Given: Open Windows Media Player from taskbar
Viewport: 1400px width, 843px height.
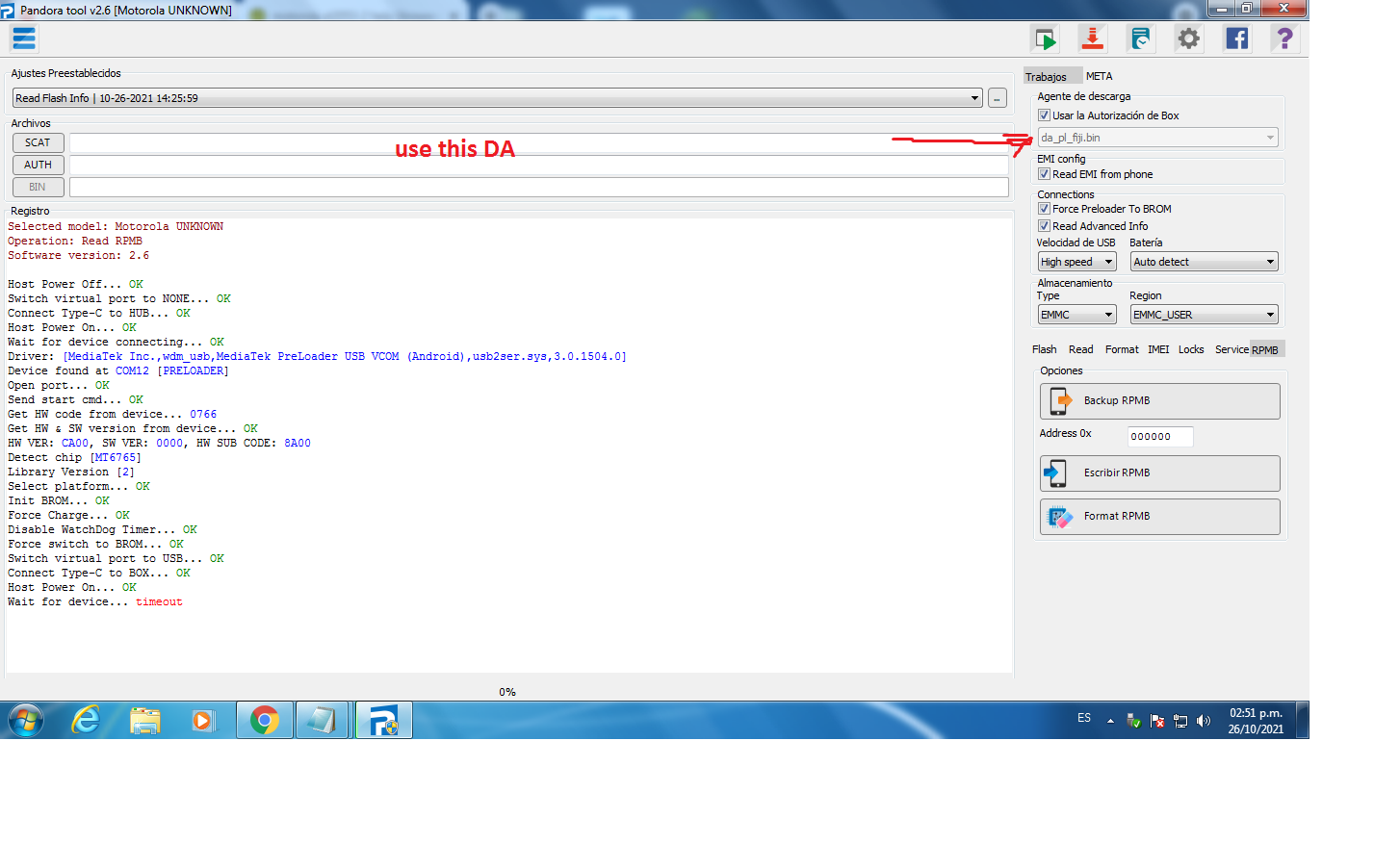Looking at the screenshot, I should tap(203, 720).
